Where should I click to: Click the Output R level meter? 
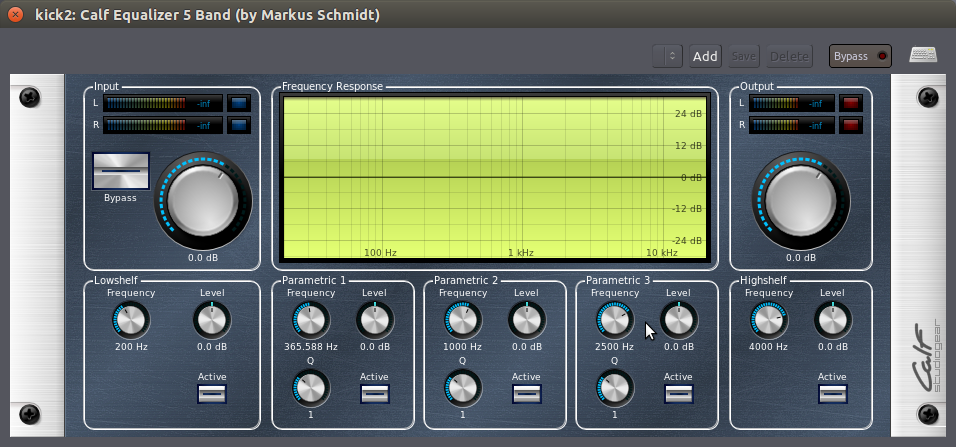click(x=791, y=126)
